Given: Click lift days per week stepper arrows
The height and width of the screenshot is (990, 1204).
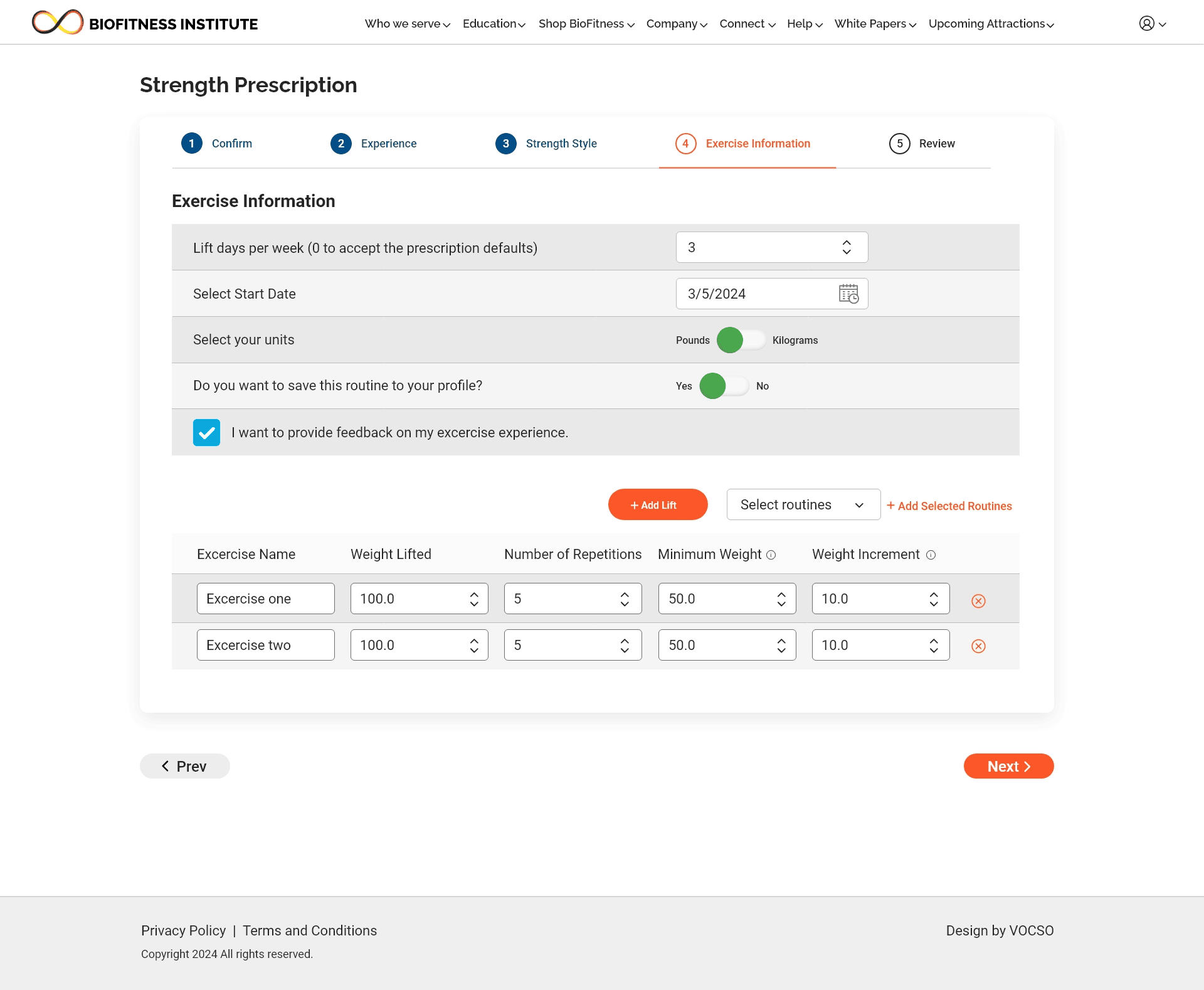Looking at the screenshot, I should (x=847, y=247).
